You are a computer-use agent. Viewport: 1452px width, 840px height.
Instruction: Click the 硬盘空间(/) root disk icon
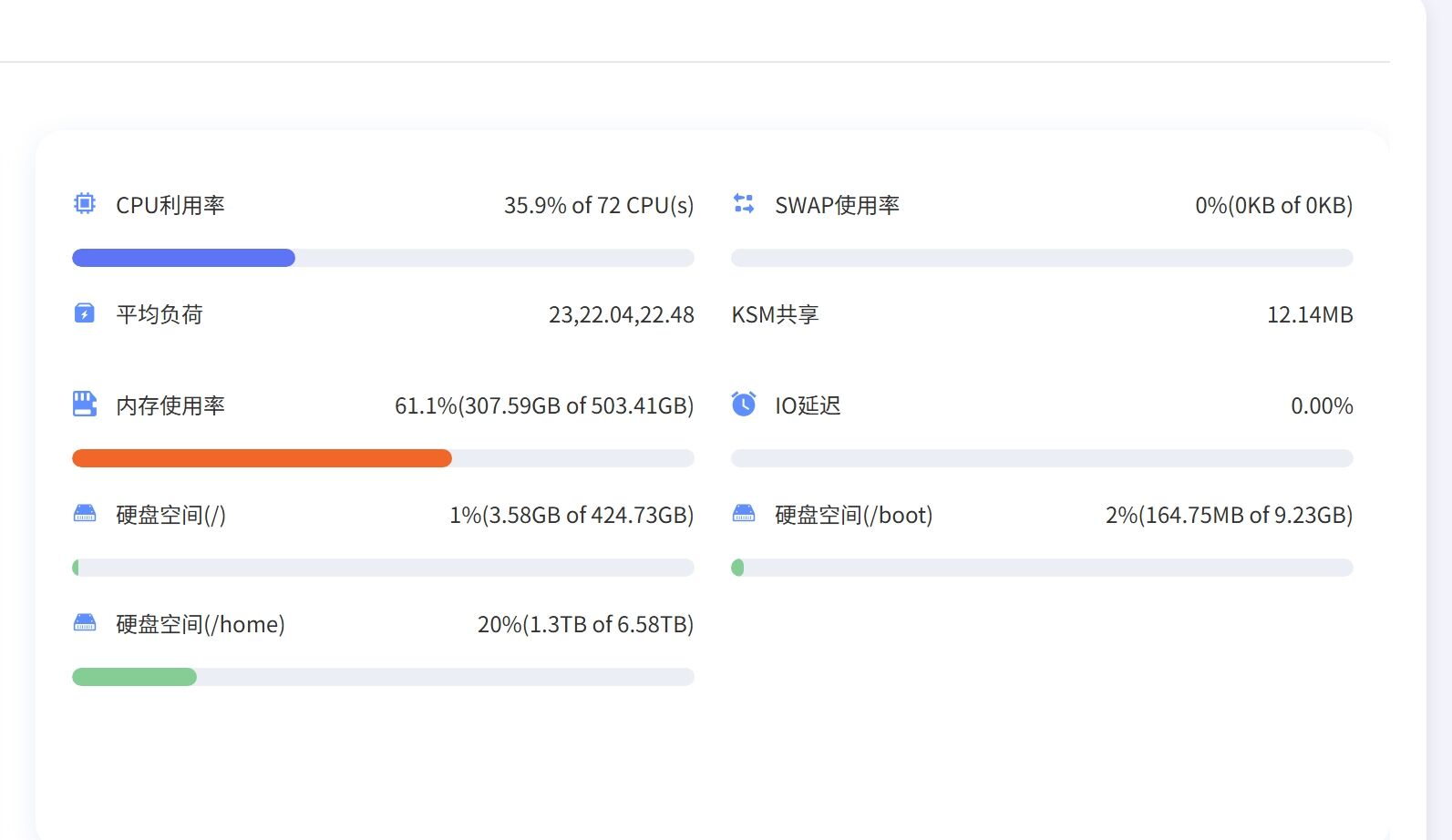(84, 515)
